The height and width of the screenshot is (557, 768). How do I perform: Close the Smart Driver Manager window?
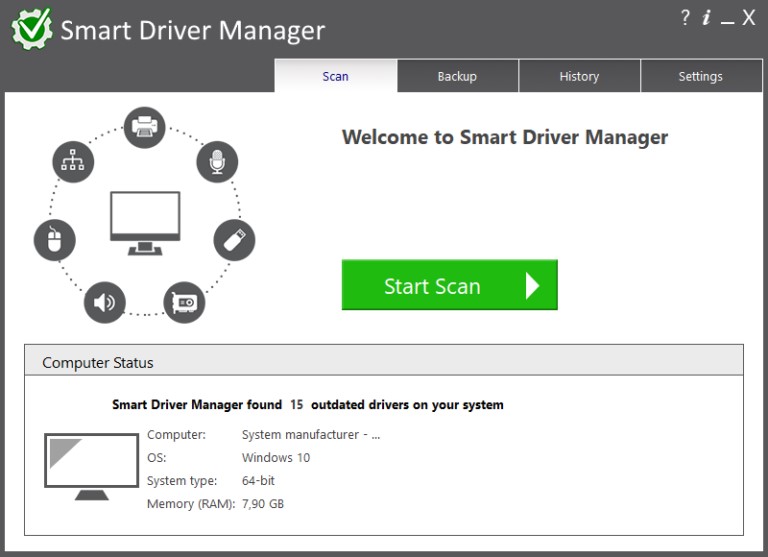point(748,18)
